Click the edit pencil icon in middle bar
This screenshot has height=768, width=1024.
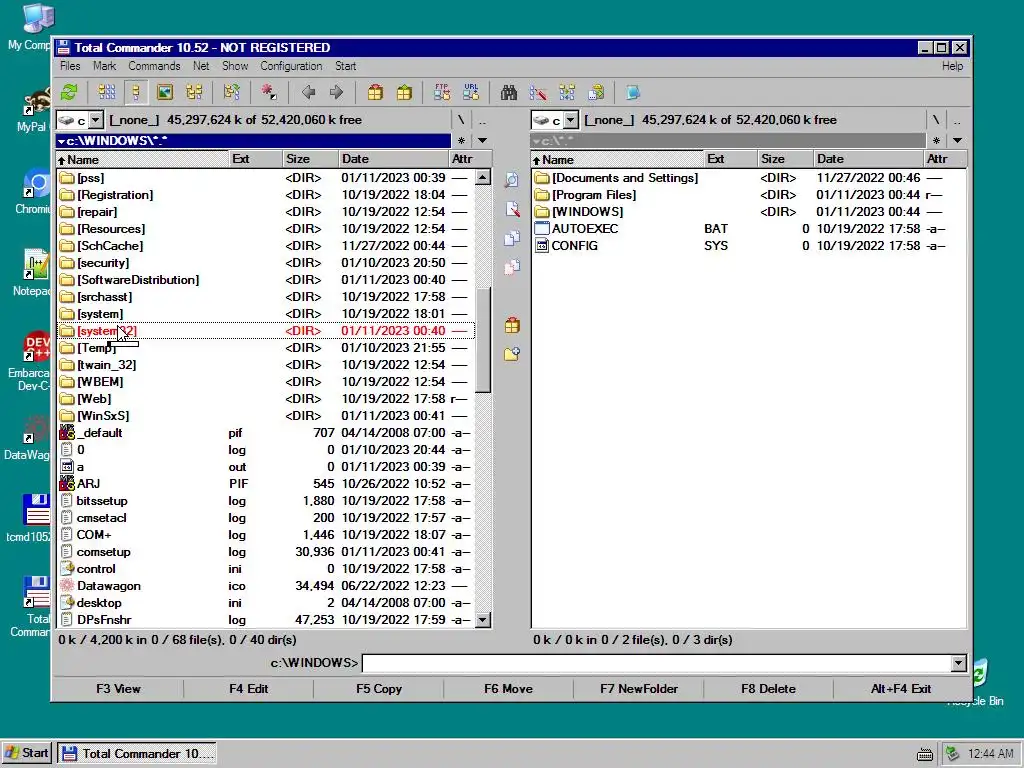(x=512, y=209)
